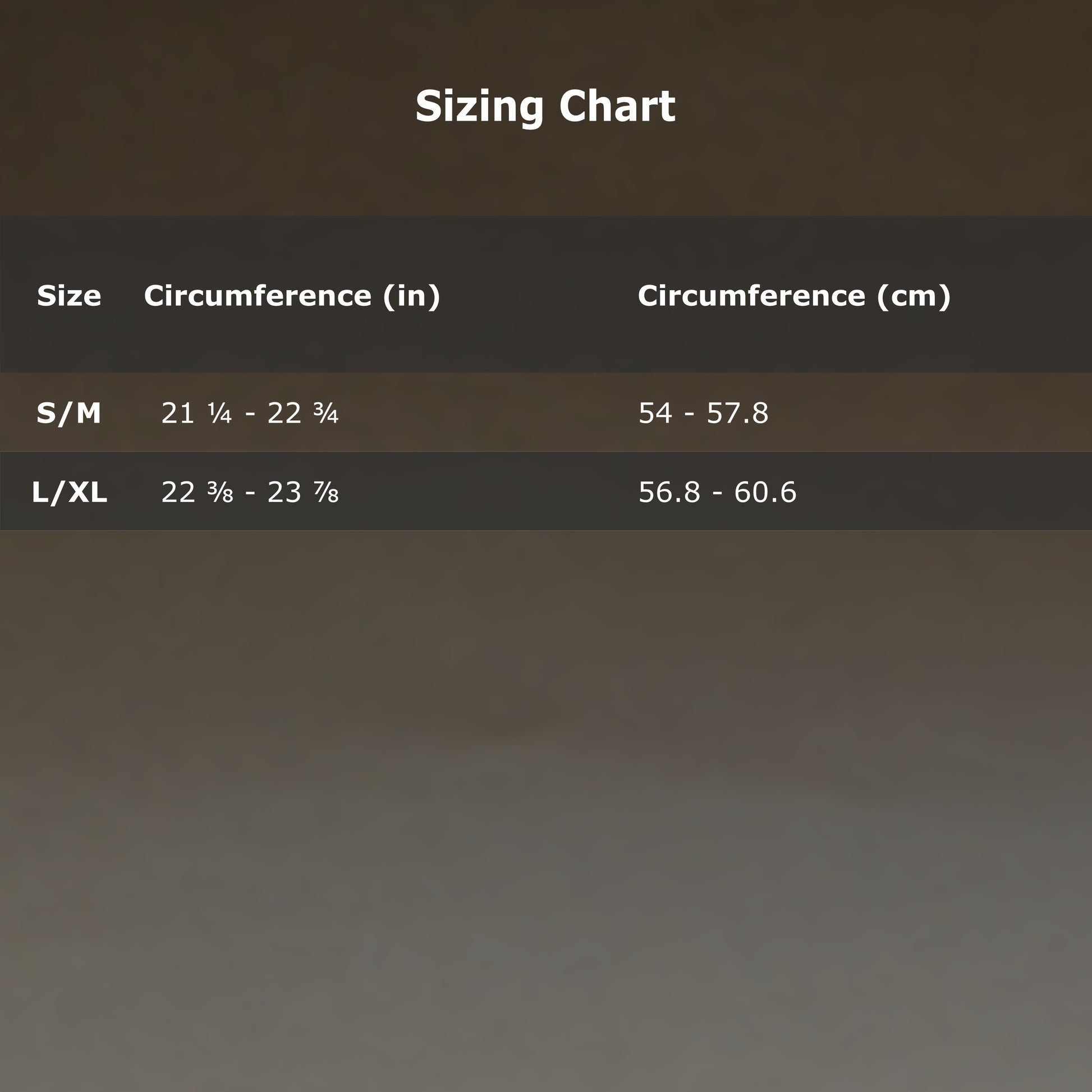Select the 54 centimeter value

click(655, 413)
